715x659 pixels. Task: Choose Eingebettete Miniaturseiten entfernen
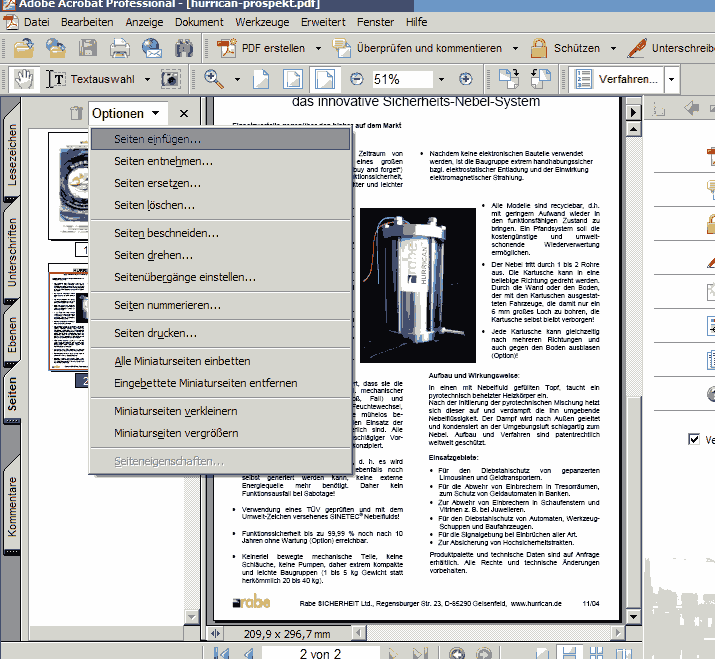(220, 383)
